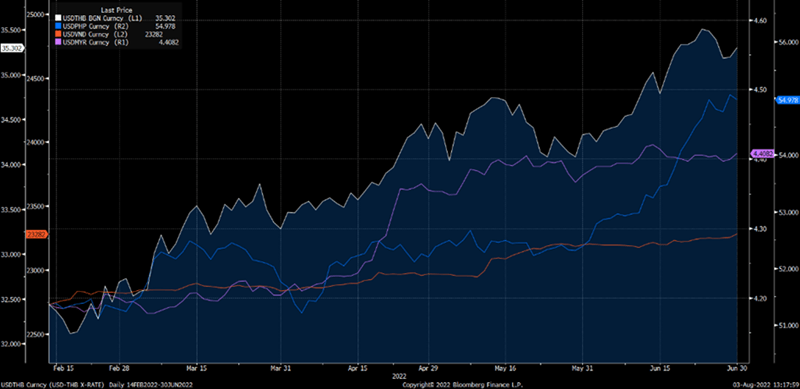
Task: Select the USDMYR Curncy legend entry
Action: click(x=95, y=42)
